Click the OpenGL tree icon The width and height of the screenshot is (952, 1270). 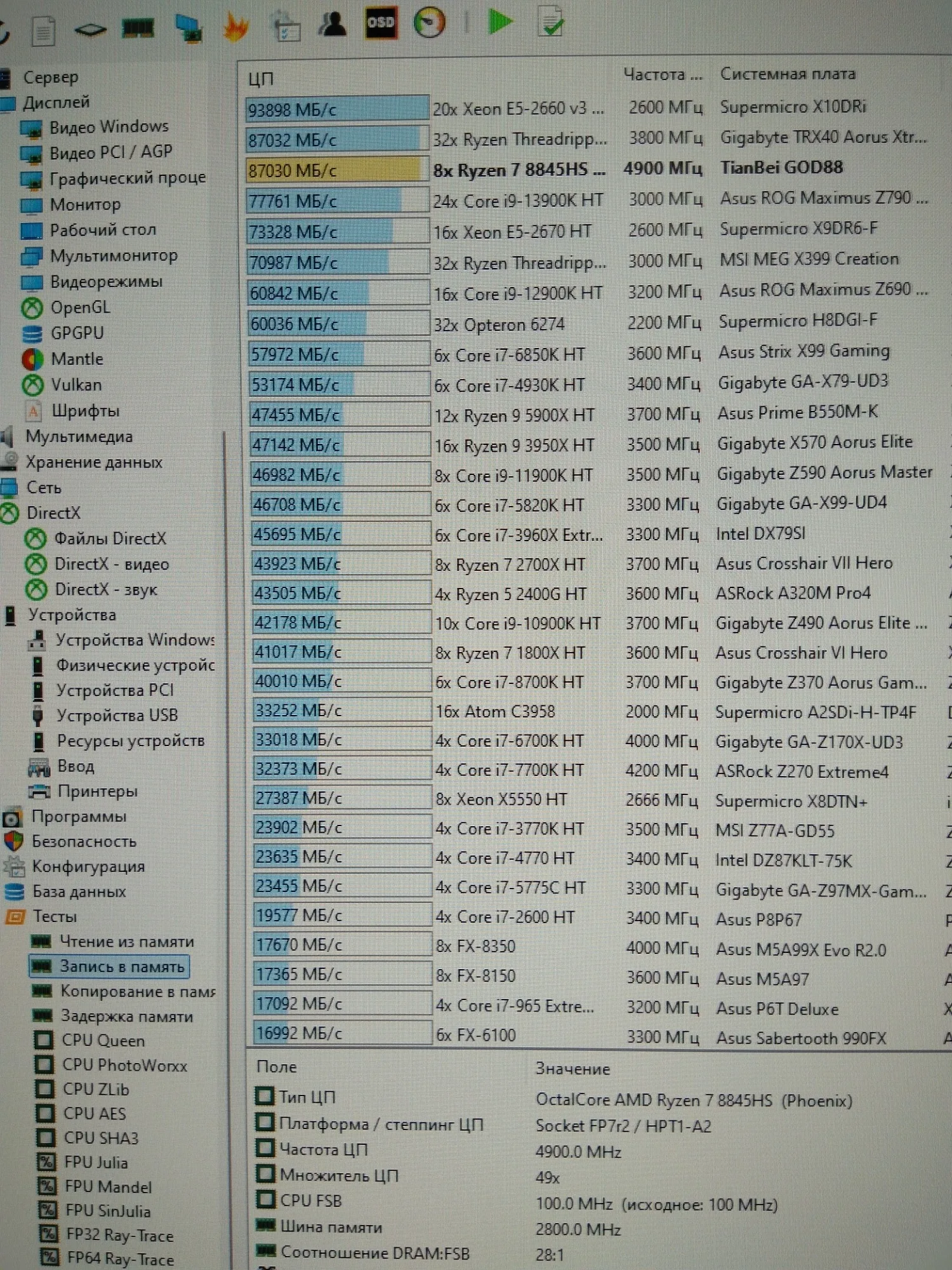32,308
